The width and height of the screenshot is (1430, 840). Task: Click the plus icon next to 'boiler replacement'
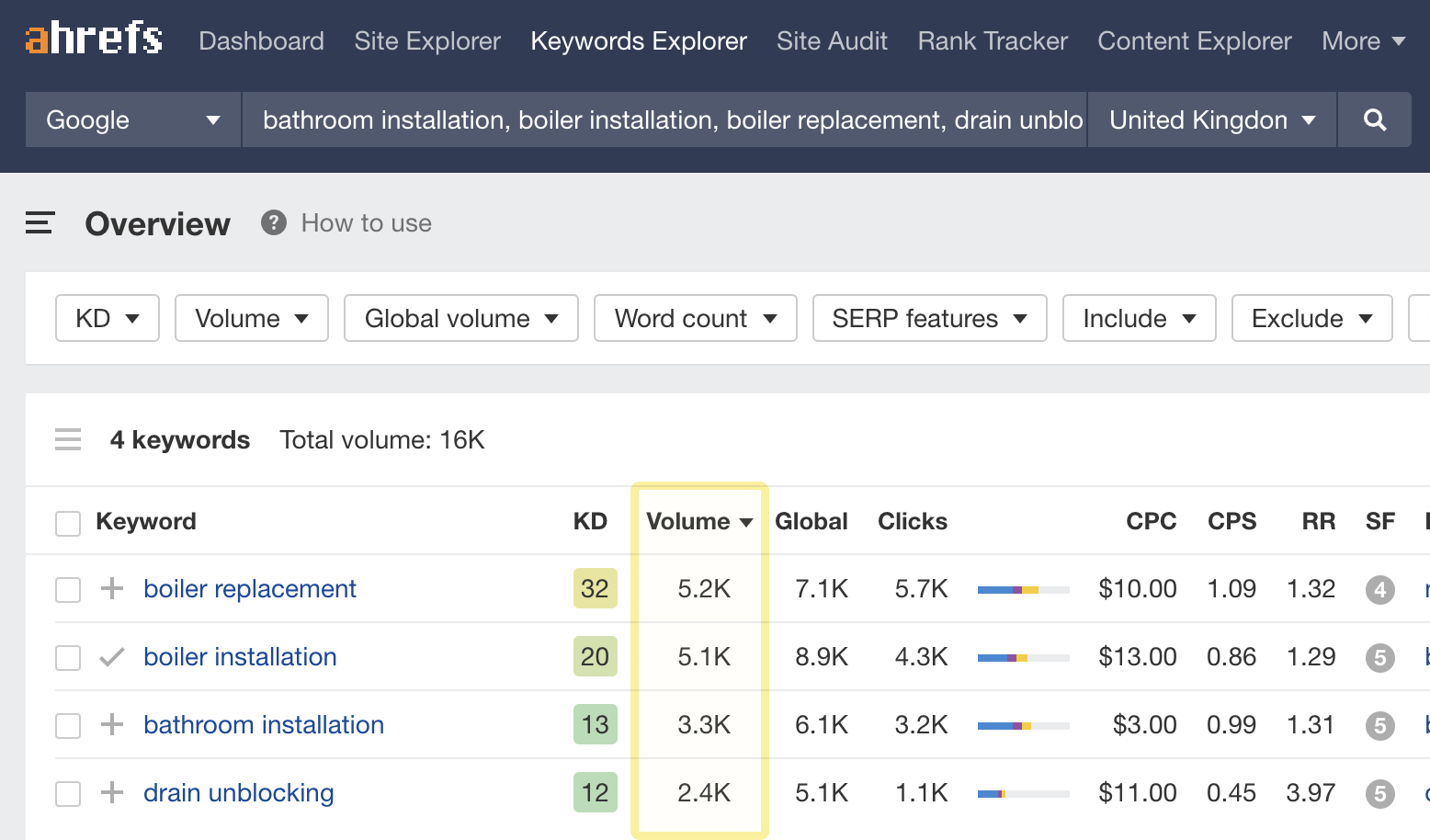[110, 589]
